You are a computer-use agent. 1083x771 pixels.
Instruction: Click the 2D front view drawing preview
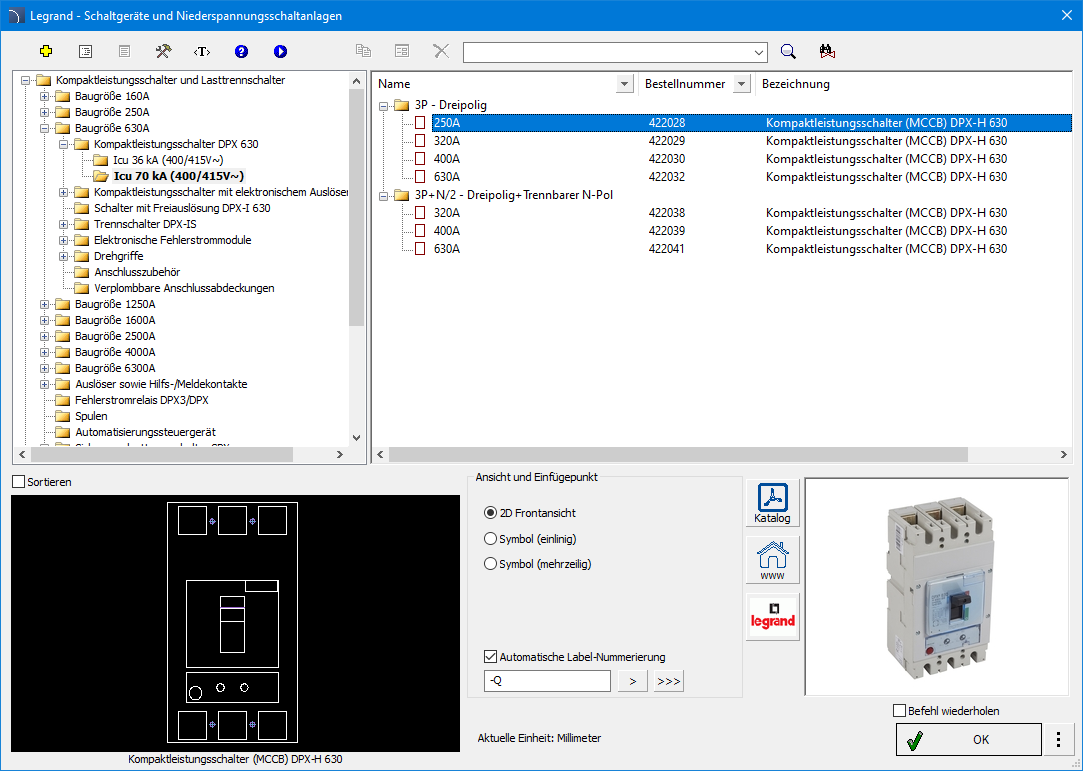click(x=236, y=623)
